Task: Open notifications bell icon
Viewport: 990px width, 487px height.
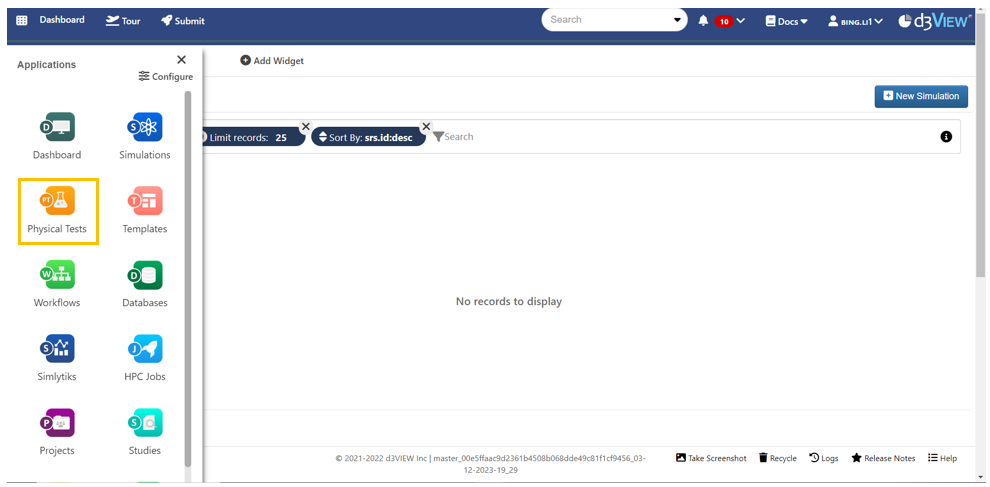Action: (703, 21)
